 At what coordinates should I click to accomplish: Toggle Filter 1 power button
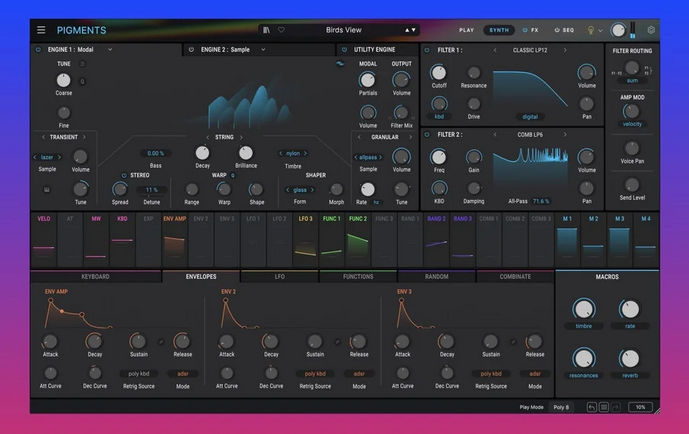click(x=427, y=50)
